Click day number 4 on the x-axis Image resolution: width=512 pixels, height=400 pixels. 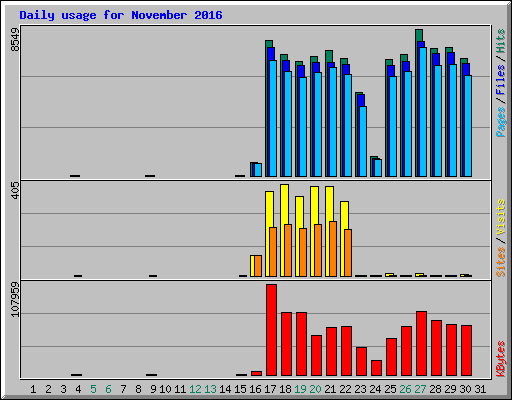(78, 389)
